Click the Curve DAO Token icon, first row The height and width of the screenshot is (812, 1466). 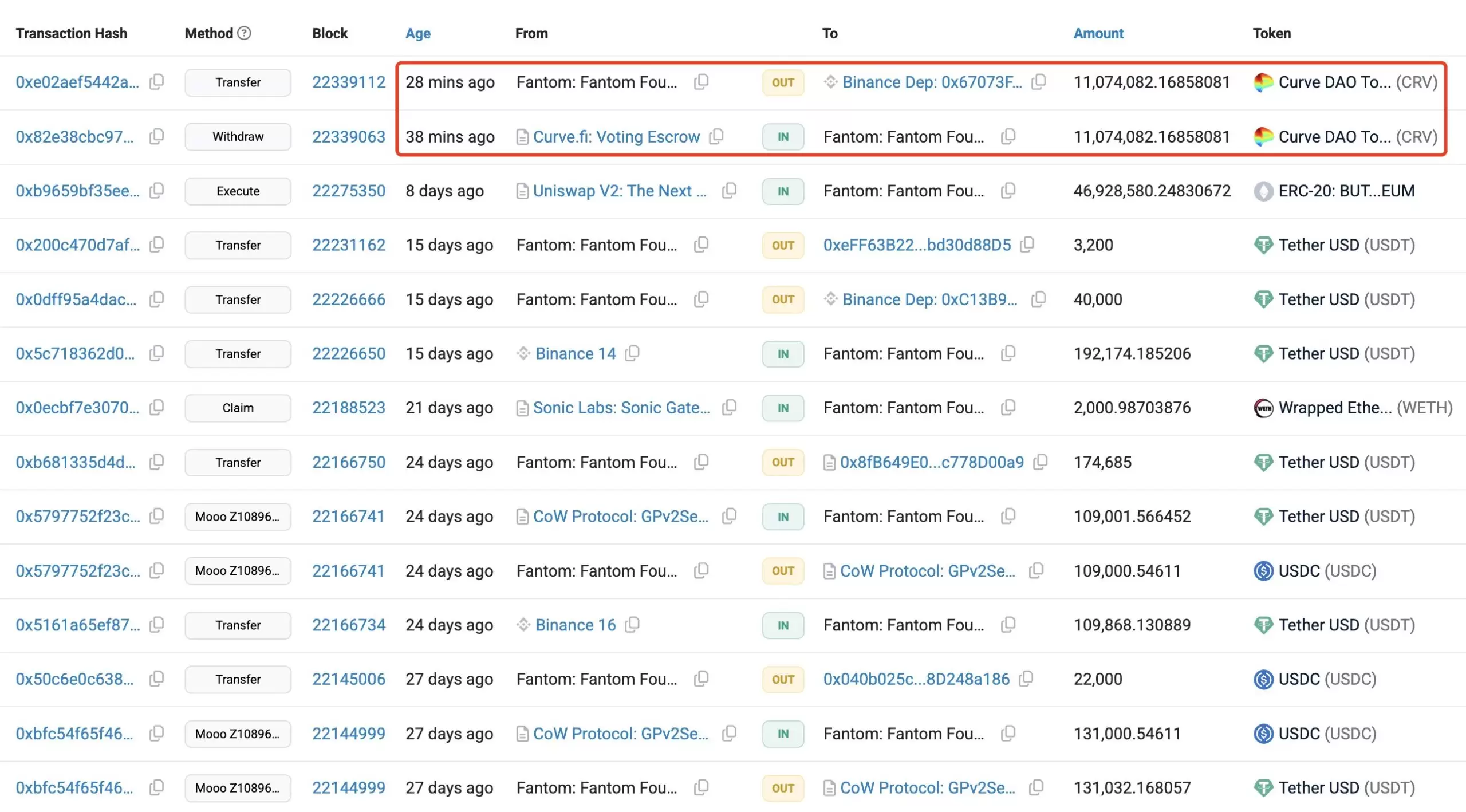[1263, 82]
